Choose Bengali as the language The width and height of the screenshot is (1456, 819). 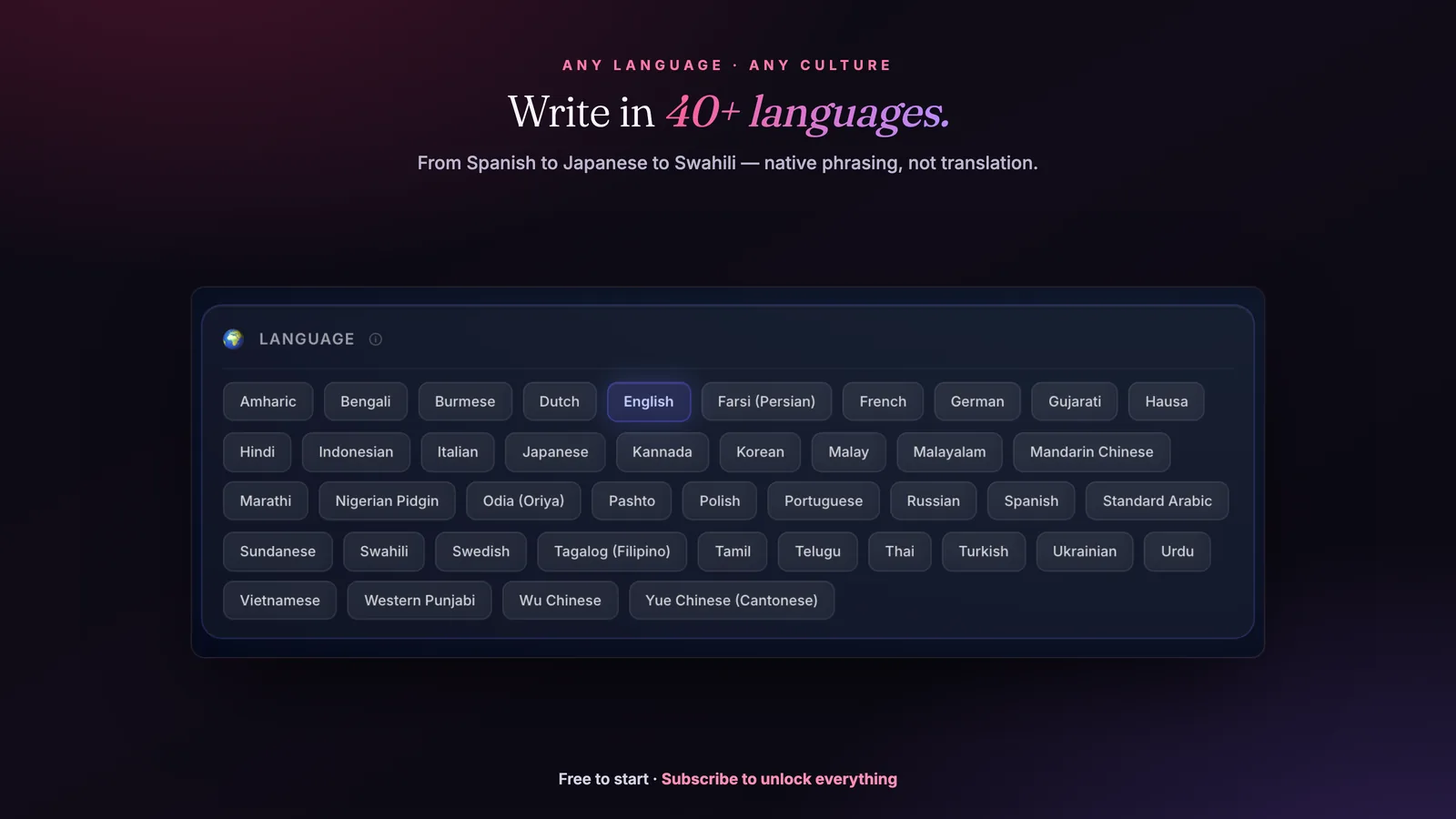[365, 401]
